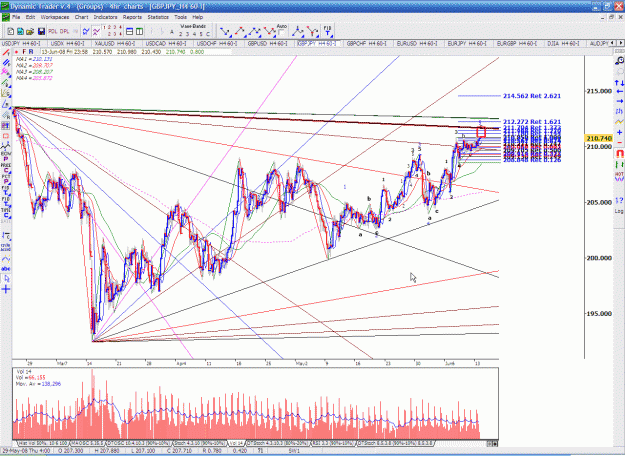Select wave band 5 button
This screenshot has height=456, width=625.
coord(201,34)
